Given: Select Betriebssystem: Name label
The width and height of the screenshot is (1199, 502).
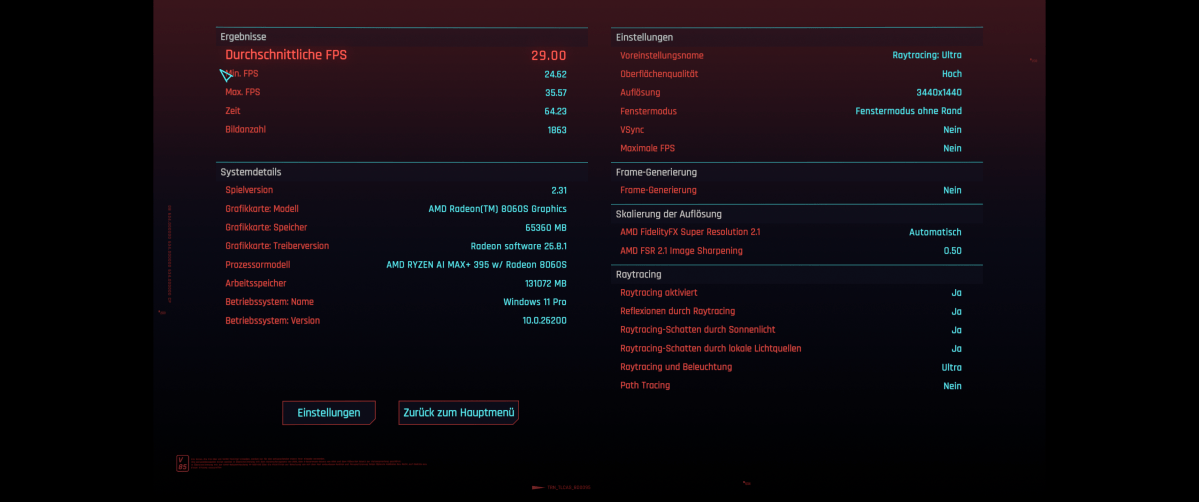Looking at the screenshot, I should point(269,302).
